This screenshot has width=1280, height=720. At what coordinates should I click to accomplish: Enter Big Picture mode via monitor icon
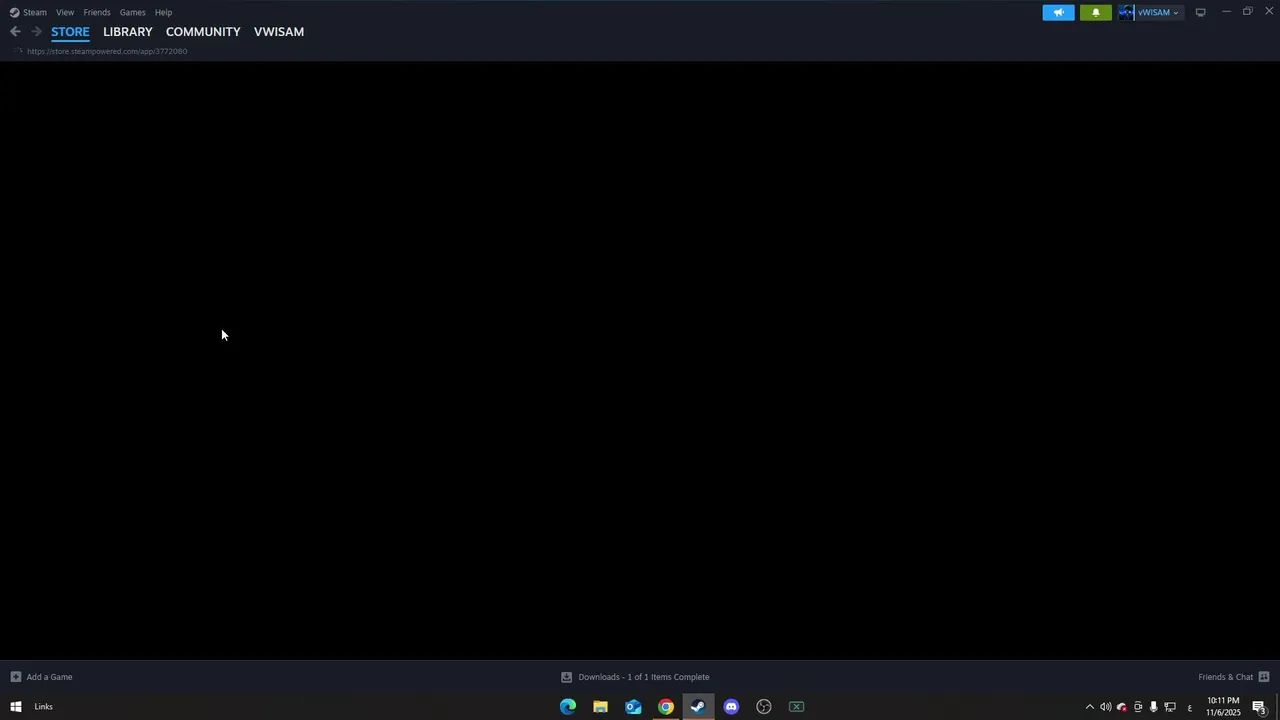pos(1200,12)
